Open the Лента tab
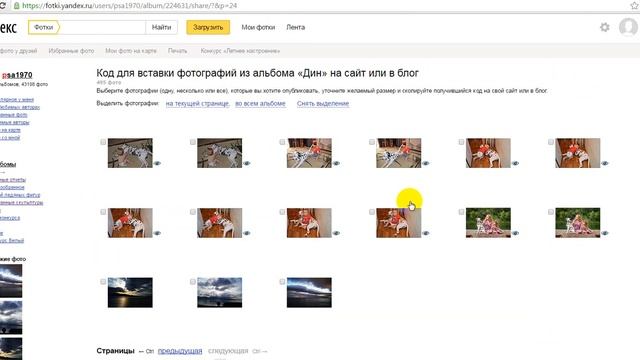The width and height of the screenshot is (640, 360). tap(296, 27)
